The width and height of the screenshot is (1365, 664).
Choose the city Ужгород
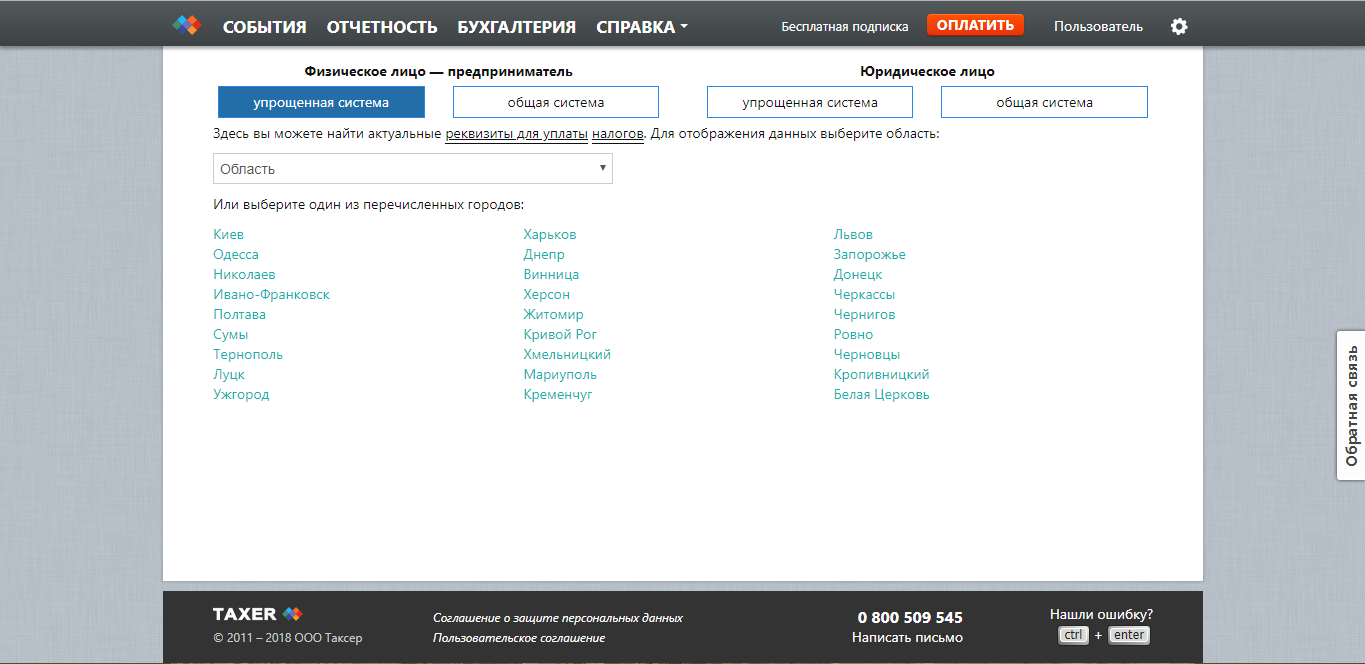241,394
